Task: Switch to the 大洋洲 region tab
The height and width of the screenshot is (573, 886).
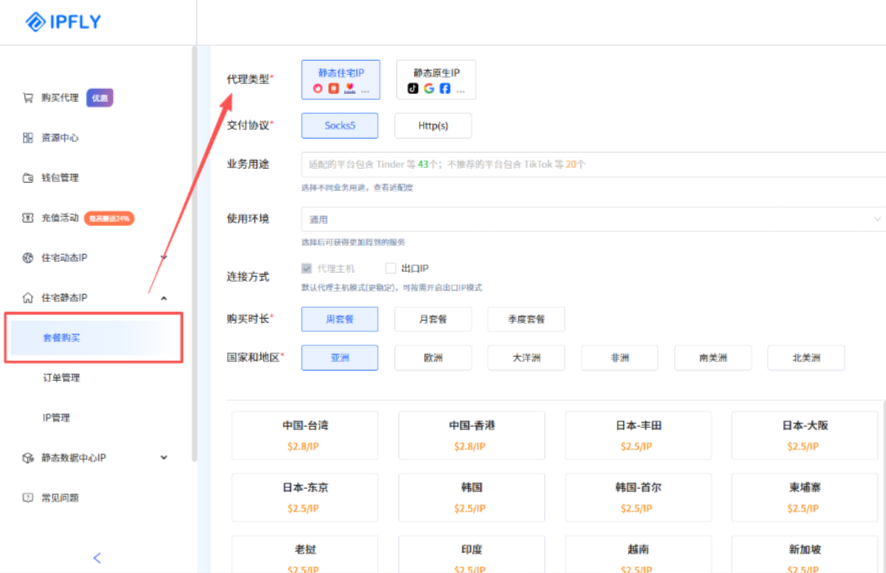Action: pos(526,358)
